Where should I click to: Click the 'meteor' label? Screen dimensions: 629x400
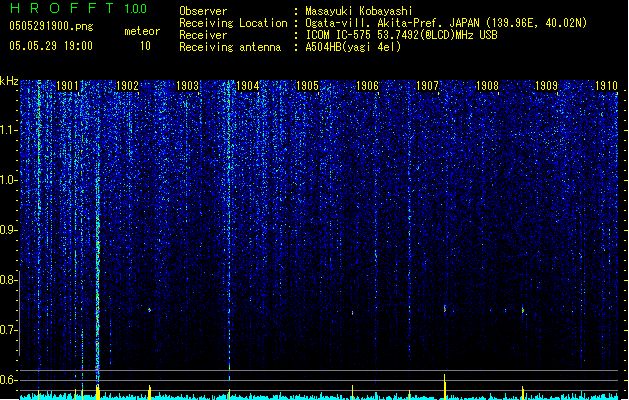tap(142, 31)
